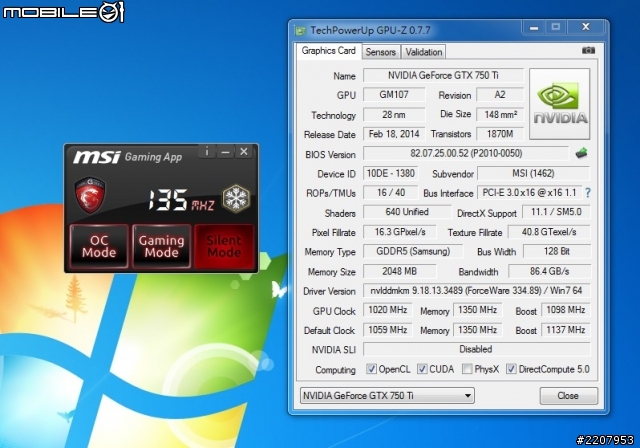The height and width of the screenshot is (448, 640).
Task: Select the Graphics Card tab
Action: click(x=329, y=51)
